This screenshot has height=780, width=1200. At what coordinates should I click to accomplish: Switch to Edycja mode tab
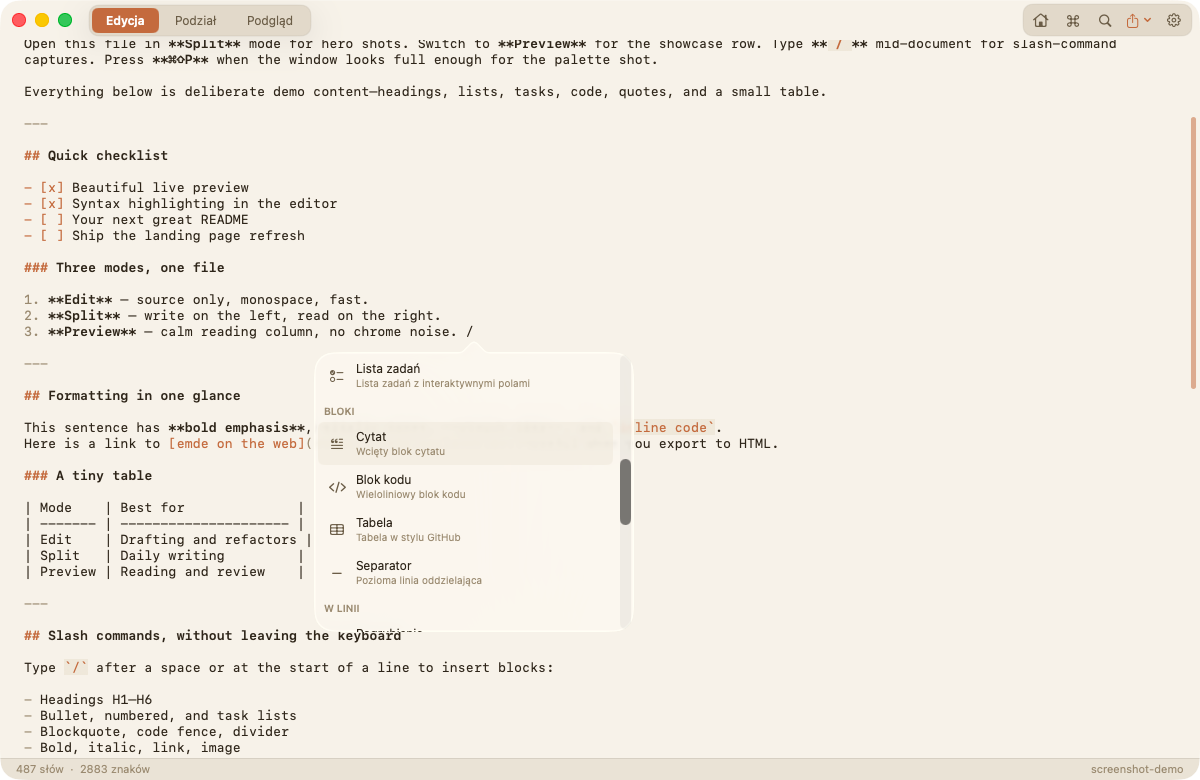click(125, 20)
